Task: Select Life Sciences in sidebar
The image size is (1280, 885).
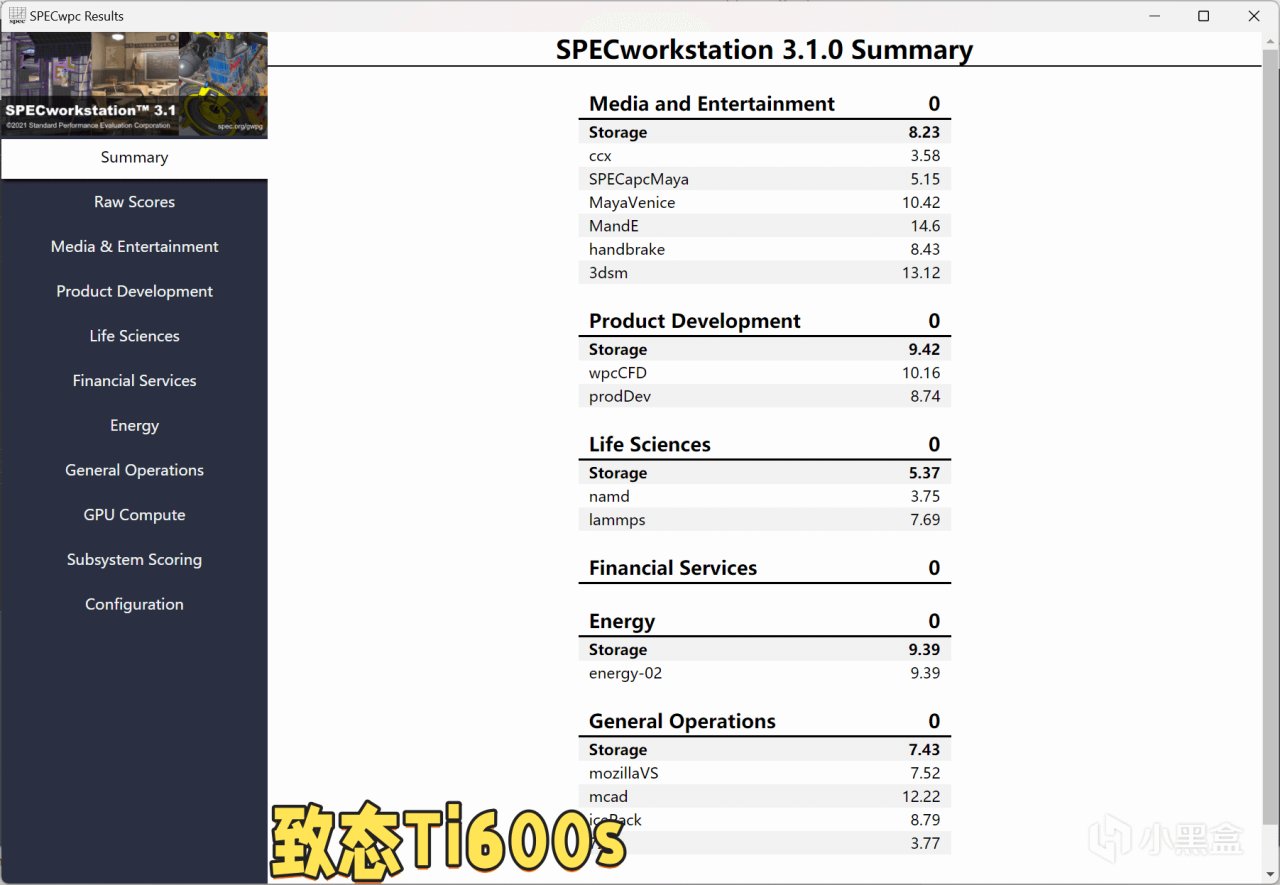Action: 134,336
